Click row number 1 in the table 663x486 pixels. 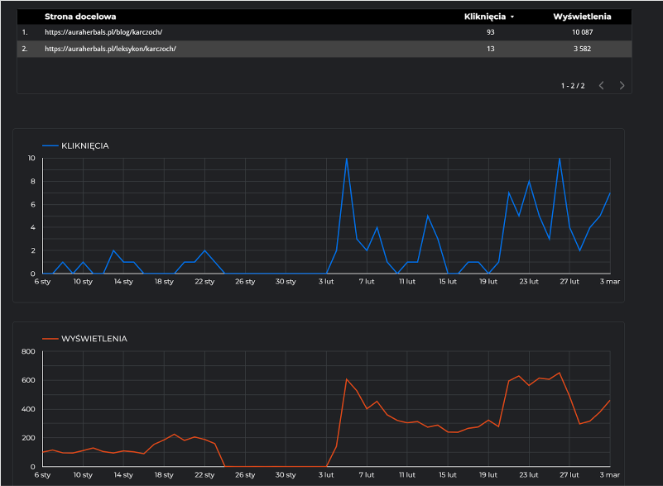(24, 32)
